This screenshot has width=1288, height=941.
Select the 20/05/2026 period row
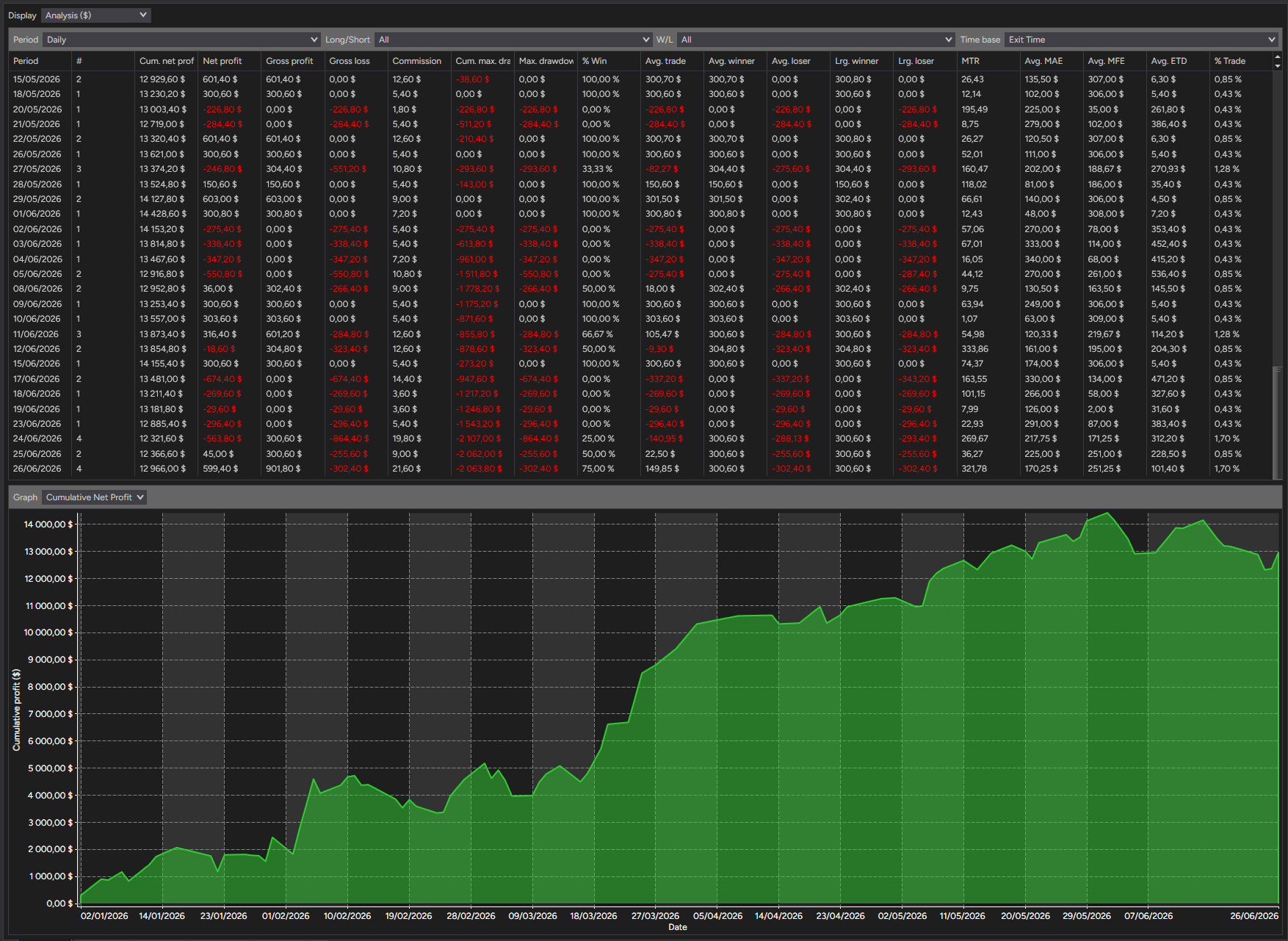(x=640, y=109)
